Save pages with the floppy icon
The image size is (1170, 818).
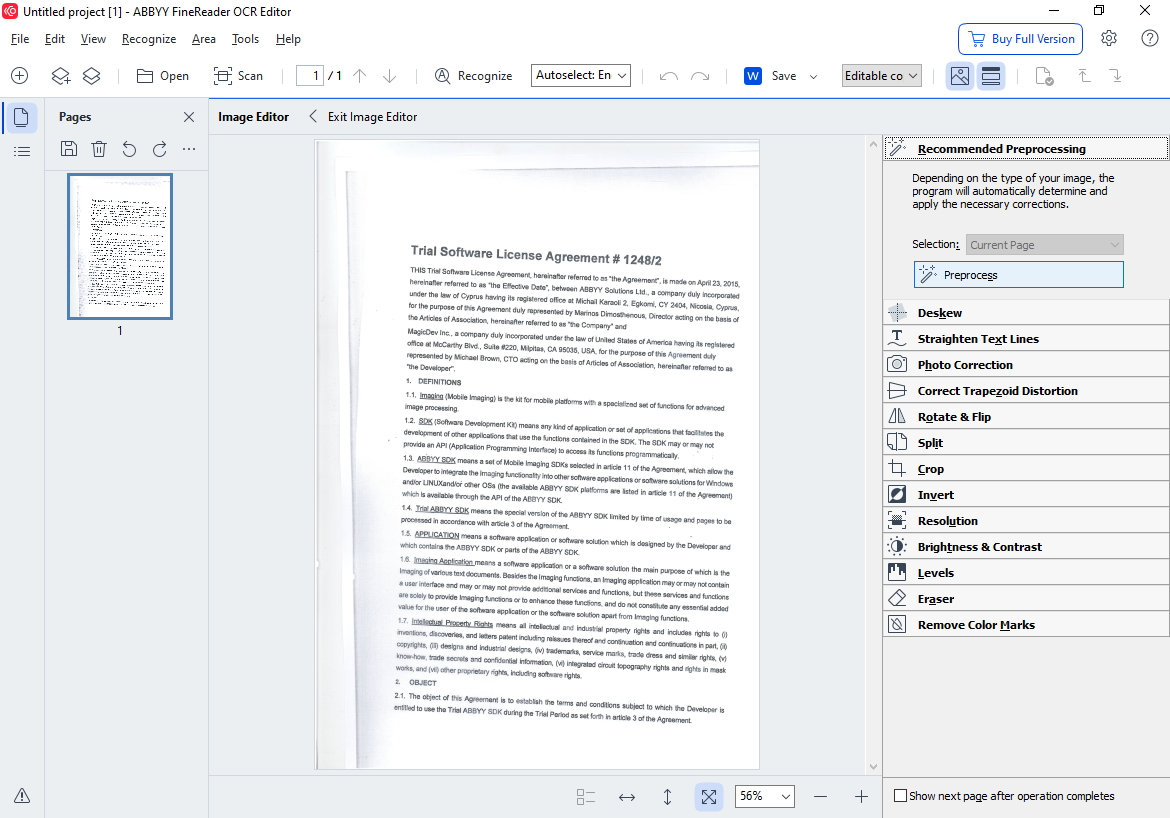pos(69,149)
